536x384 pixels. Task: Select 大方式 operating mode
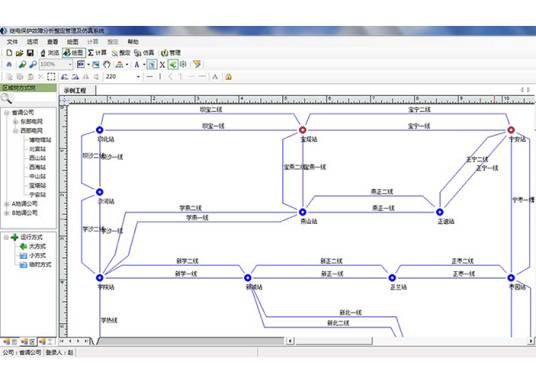pos(37,246)
